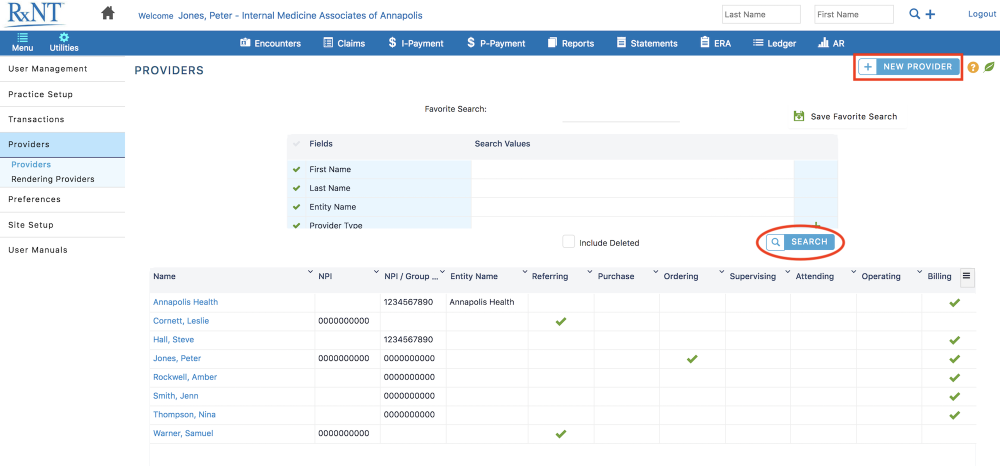The image size is (1000, 466).
Task: Click the First Name patient search field
Action: pos(854,15)
